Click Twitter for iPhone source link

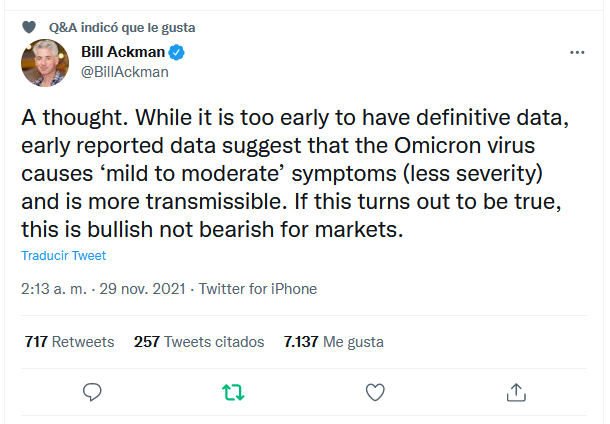coord(258,289)
